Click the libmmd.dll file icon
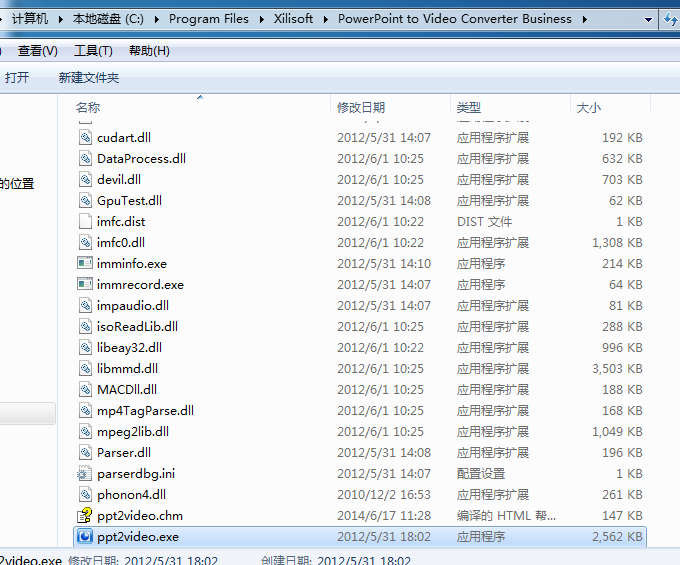Screen dimensions: 680x565 click(85, 369)
